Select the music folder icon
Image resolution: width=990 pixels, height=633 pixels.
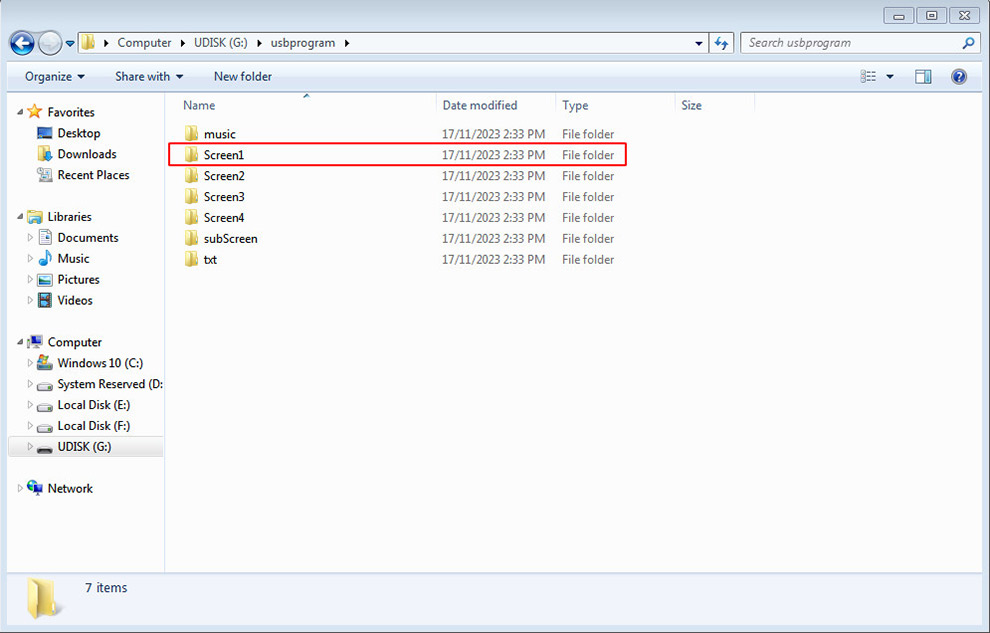tap(191, 133)
